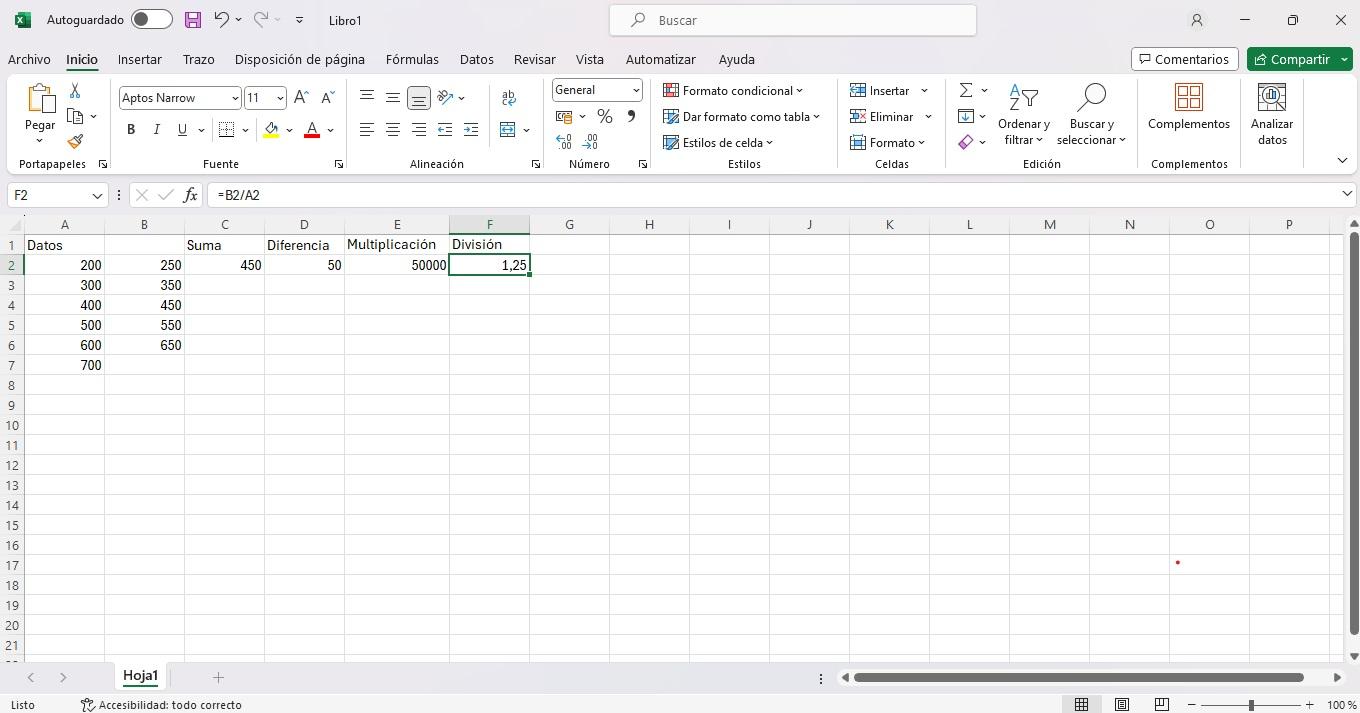Click the AutoSum sigma icon
The width and height of the screenshot is (1360, 713).
tap(966, 91)
